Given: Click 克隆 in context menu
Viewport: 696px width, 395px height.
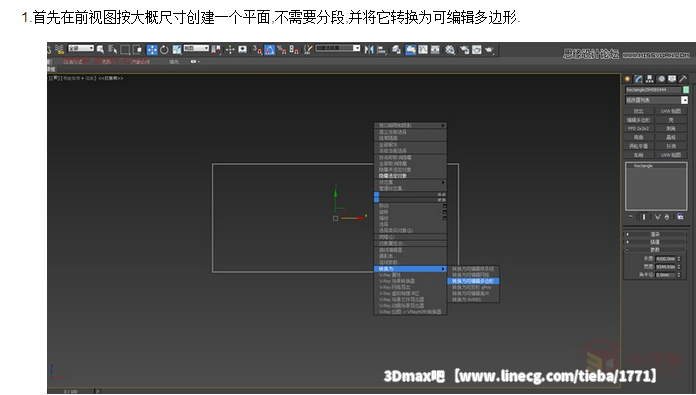Looking at the screenshot, I should pos(410,237).
